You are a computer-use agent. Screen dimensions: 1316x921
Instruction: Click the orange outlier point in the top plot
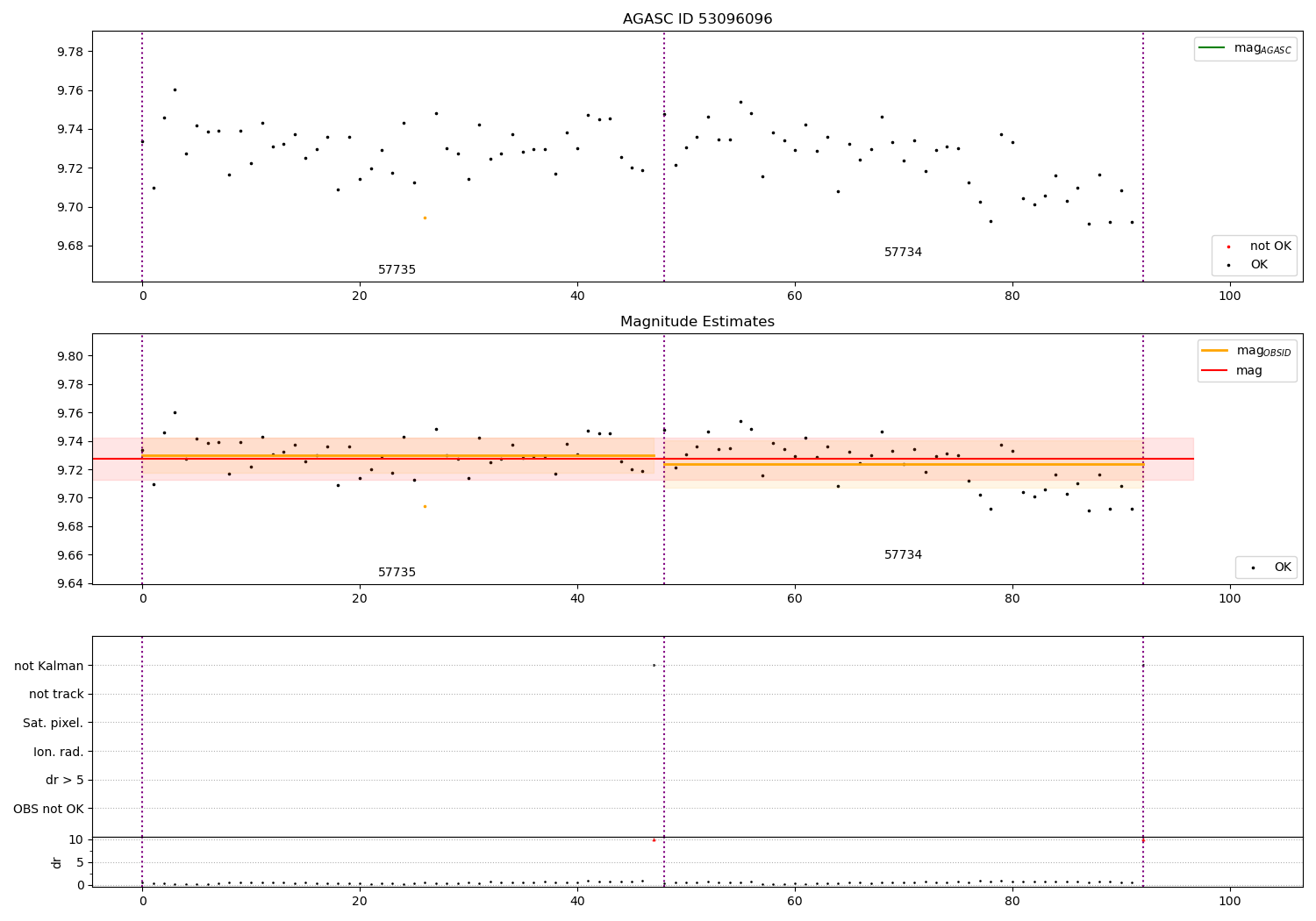pyautogui.click(x=425, y=218)
